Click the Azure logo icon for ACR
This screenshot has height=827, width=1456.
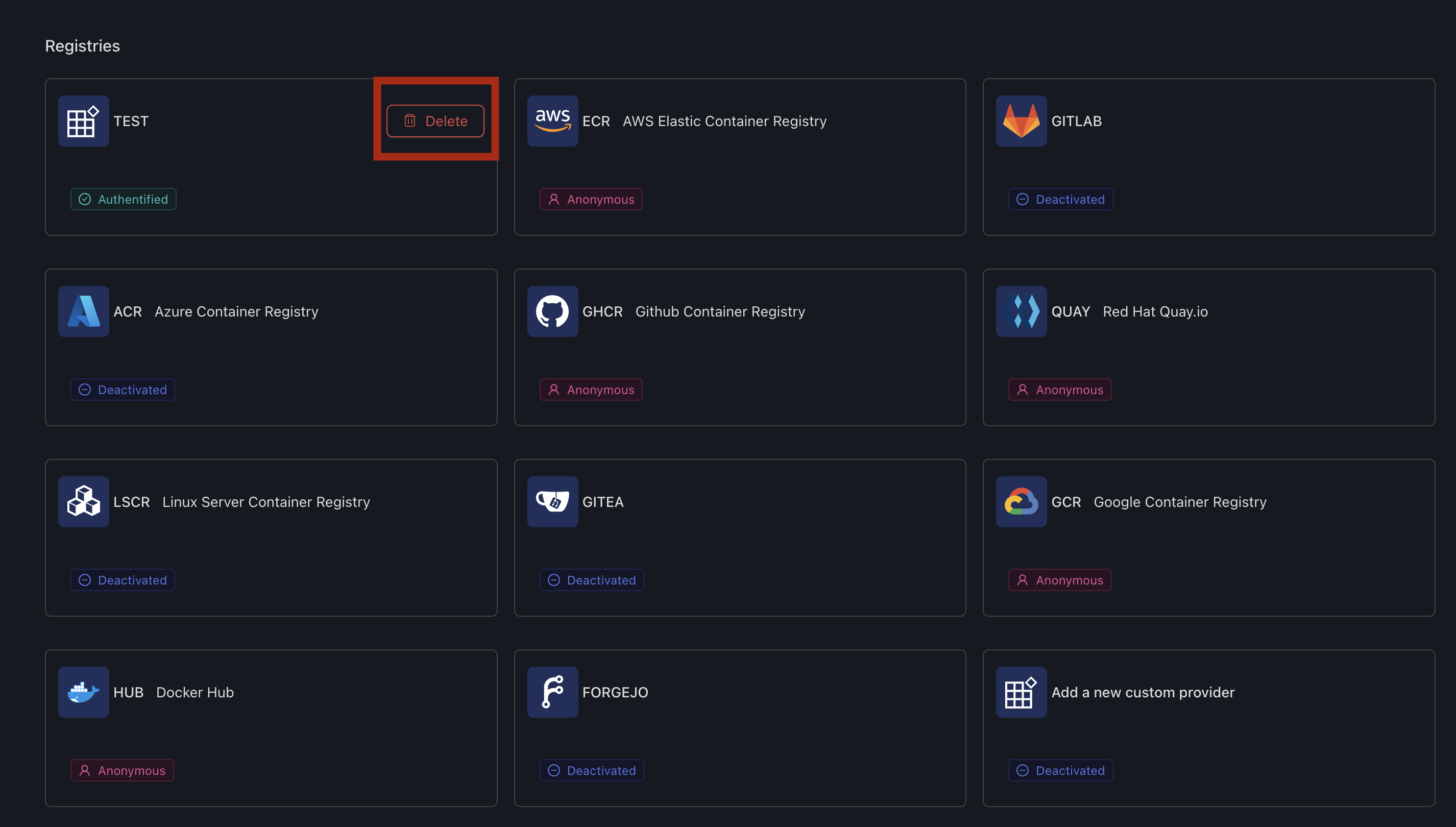pyautogui.click(x=84, y=311)
